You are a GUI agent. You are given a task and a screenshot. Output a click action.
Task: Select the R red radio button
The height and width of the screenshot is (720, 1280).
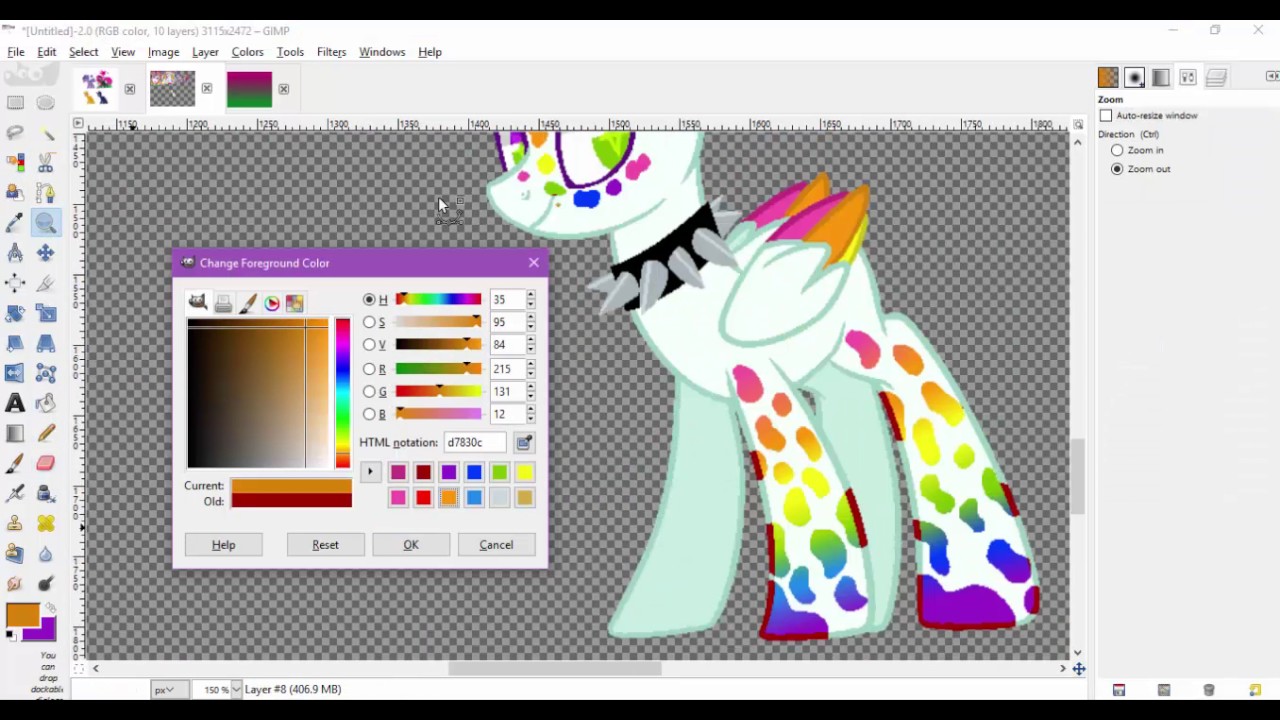369,369
